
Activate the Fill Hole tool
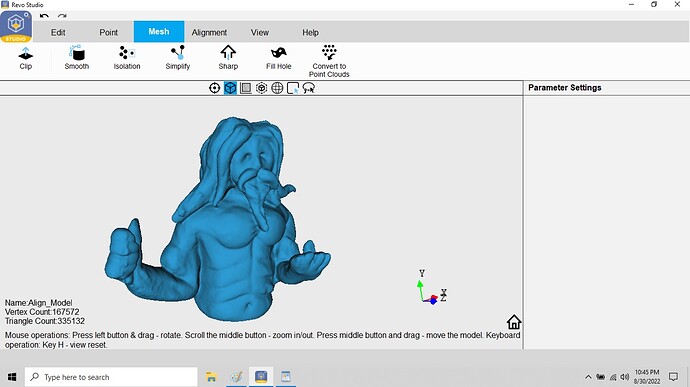coord(279,58)
